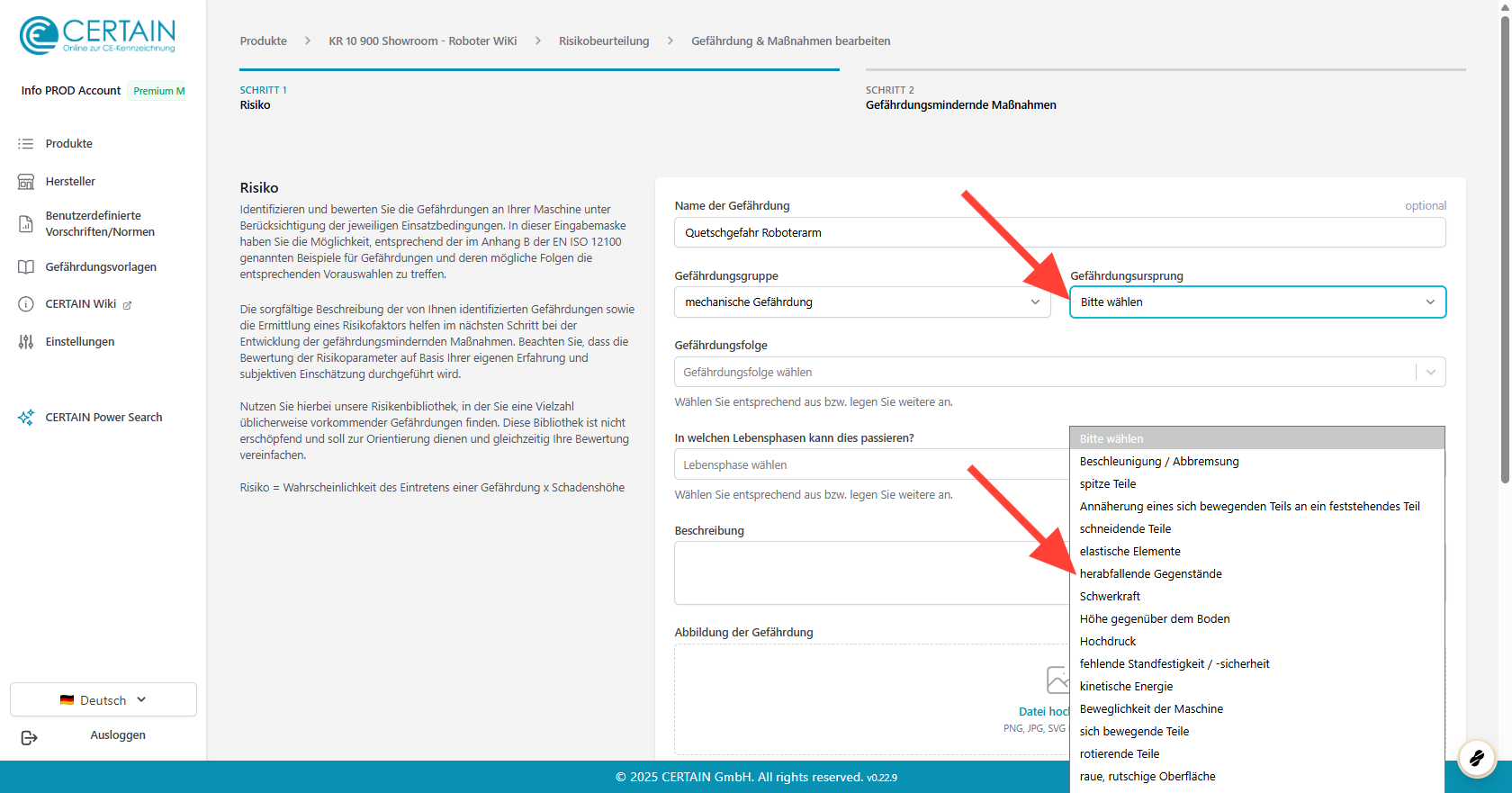Open Benutzerdefinierte Vorschriften/Normen
The height and width of the screenshot is (793, 1512).
(100, 224)
